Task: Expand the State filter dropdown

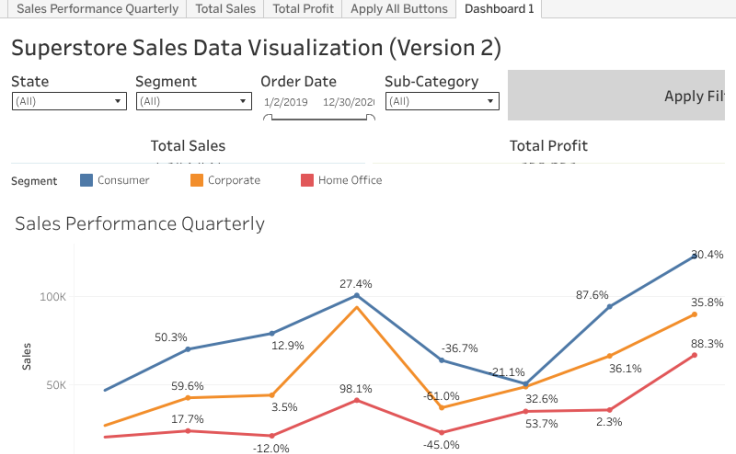Action: (69, 101)
